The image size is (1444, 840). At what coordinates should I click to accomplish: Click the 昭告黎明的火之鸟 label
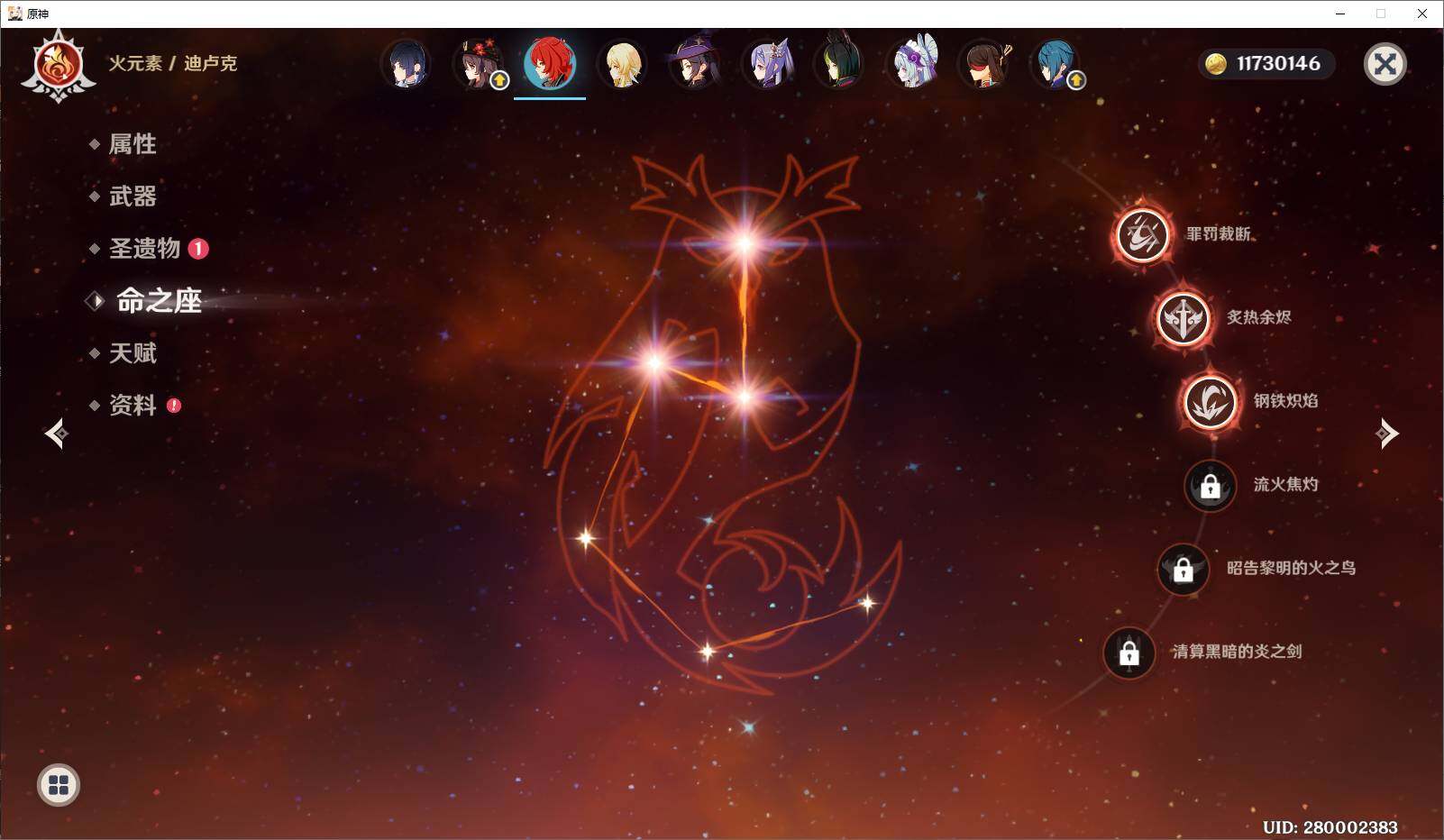(x=1291, y=568)
